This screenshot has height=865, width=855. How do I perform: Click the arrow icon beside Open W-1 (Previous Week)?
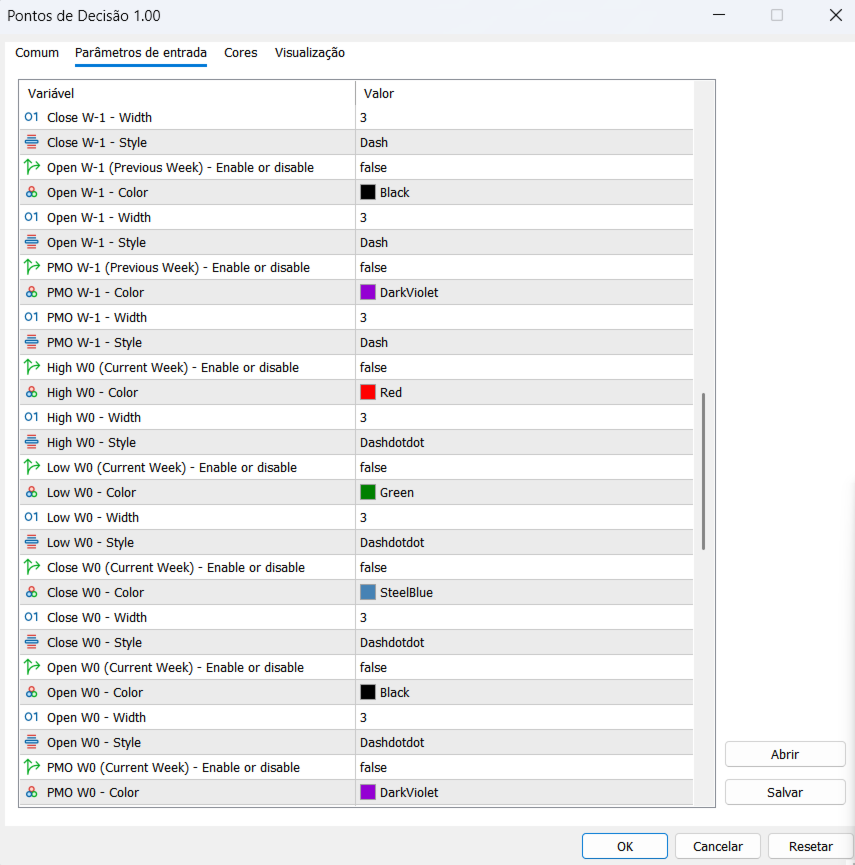(31, 168)
